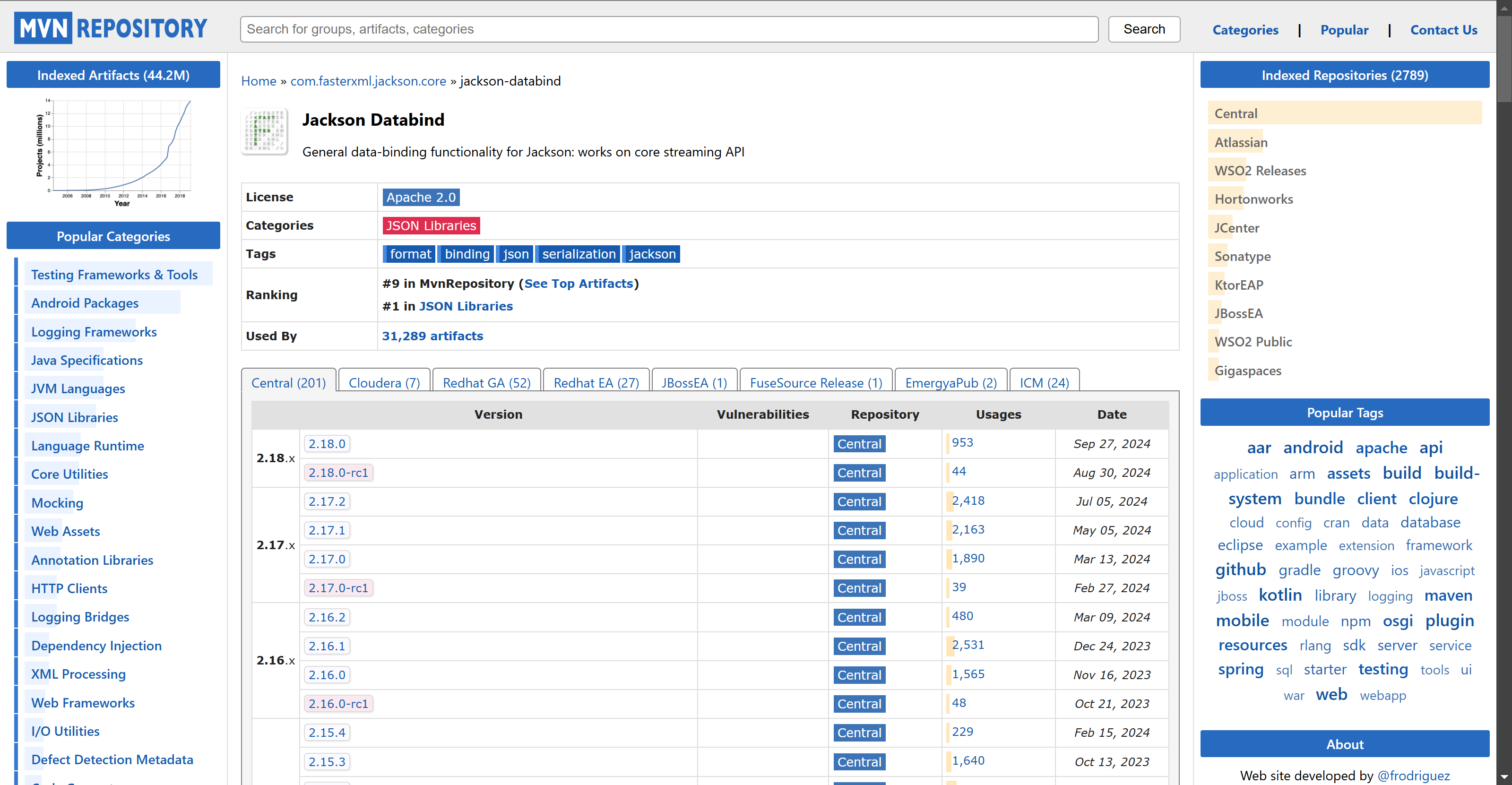This screenshot has height=785, width=1512.
Task: Switch to the Cloudera (7) tab
Action: tap(384, 382)
